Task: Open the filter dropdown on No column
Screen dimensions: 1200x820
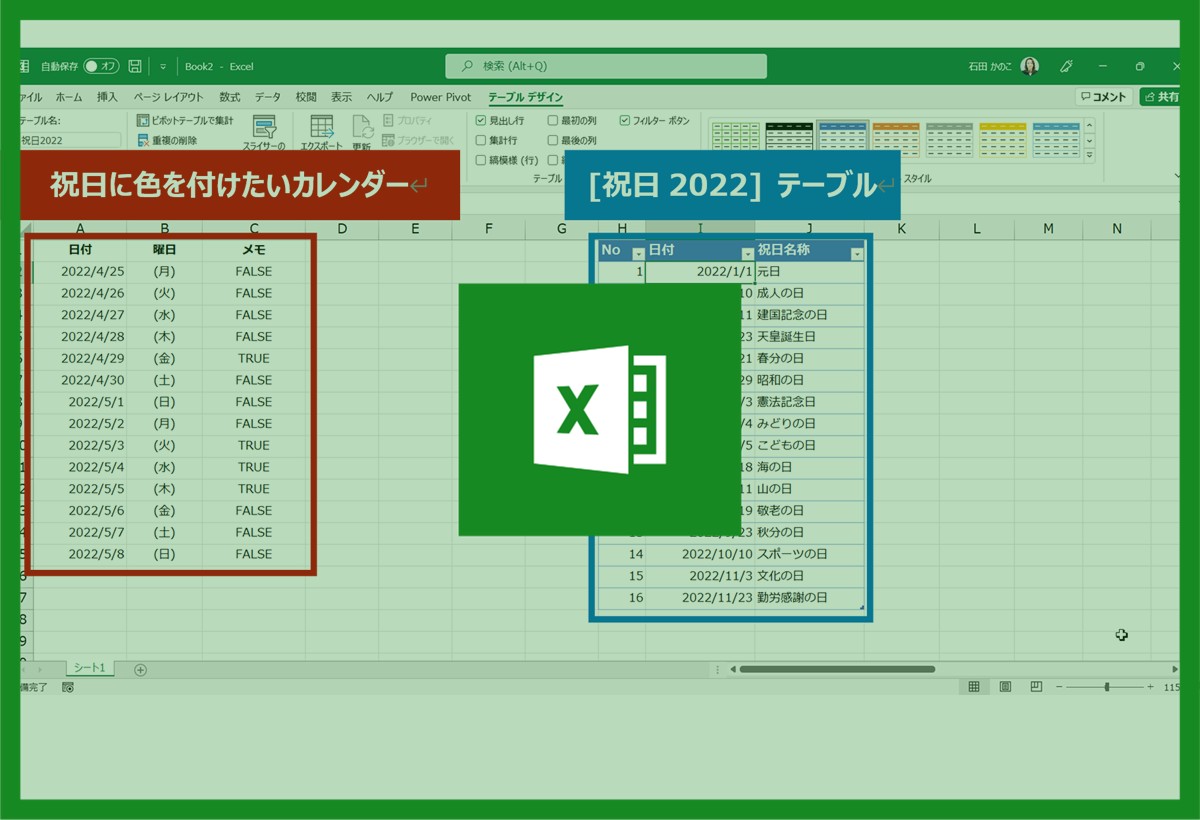Action: pos(638,254)
